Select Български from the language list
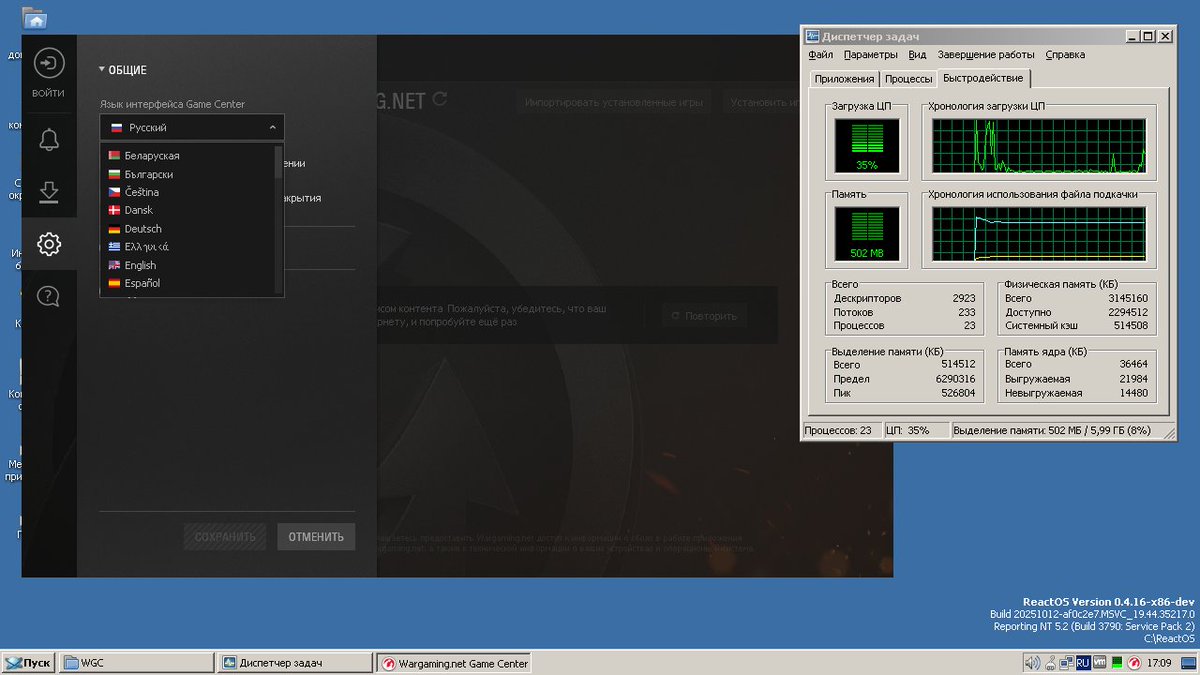 188,174
